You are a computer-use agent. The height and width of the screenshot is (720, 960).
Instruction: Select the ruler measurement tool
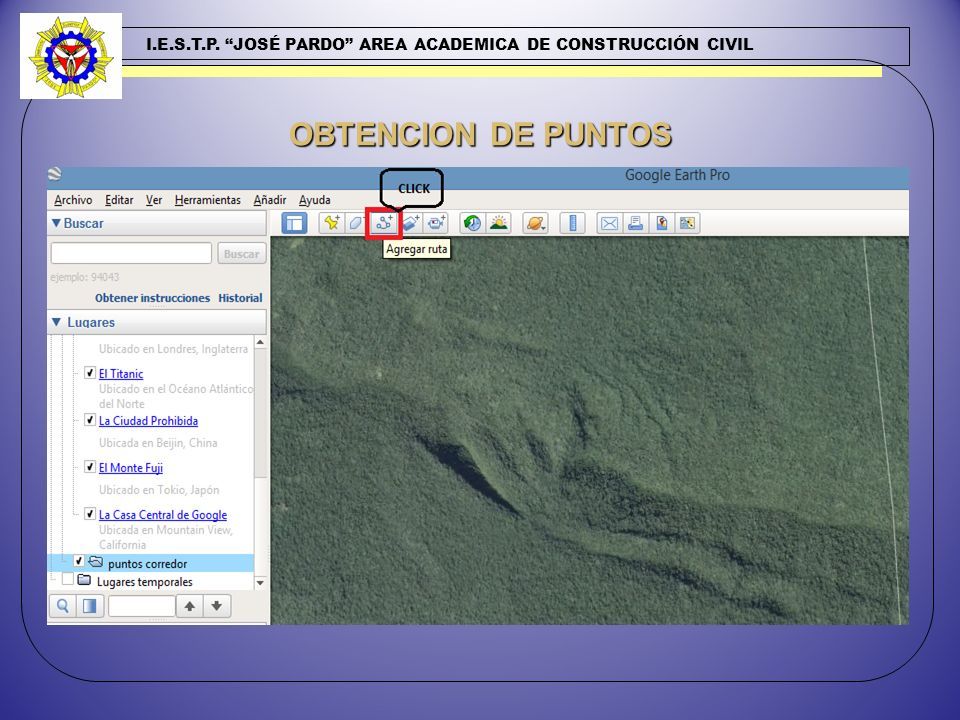pos(572,223)
